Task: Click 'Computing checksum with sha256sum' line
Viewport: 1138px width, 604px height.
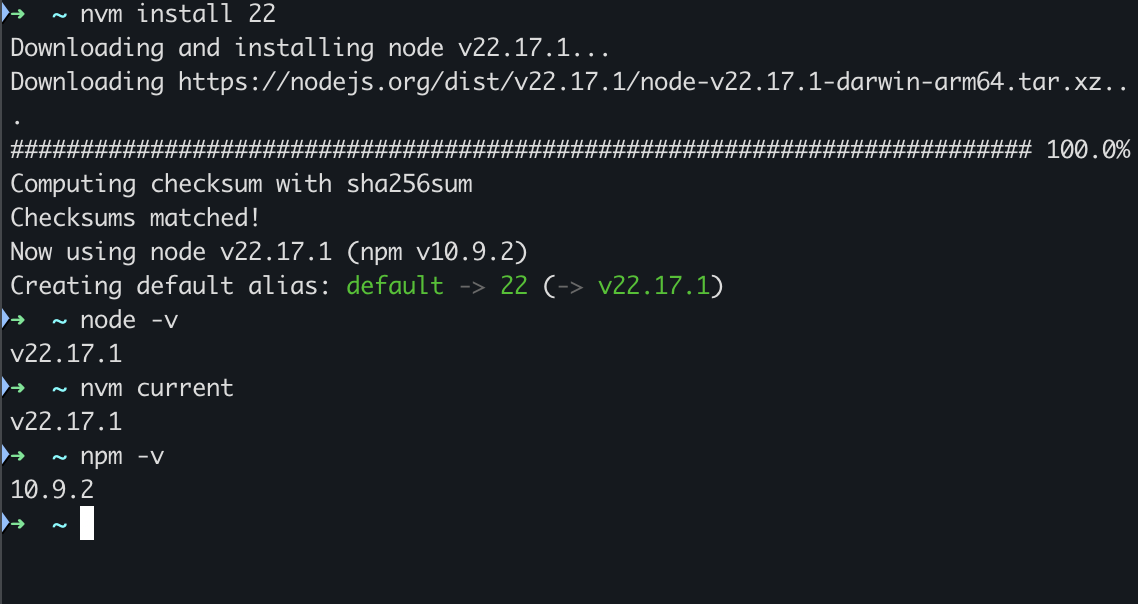Action: [242, 184]
